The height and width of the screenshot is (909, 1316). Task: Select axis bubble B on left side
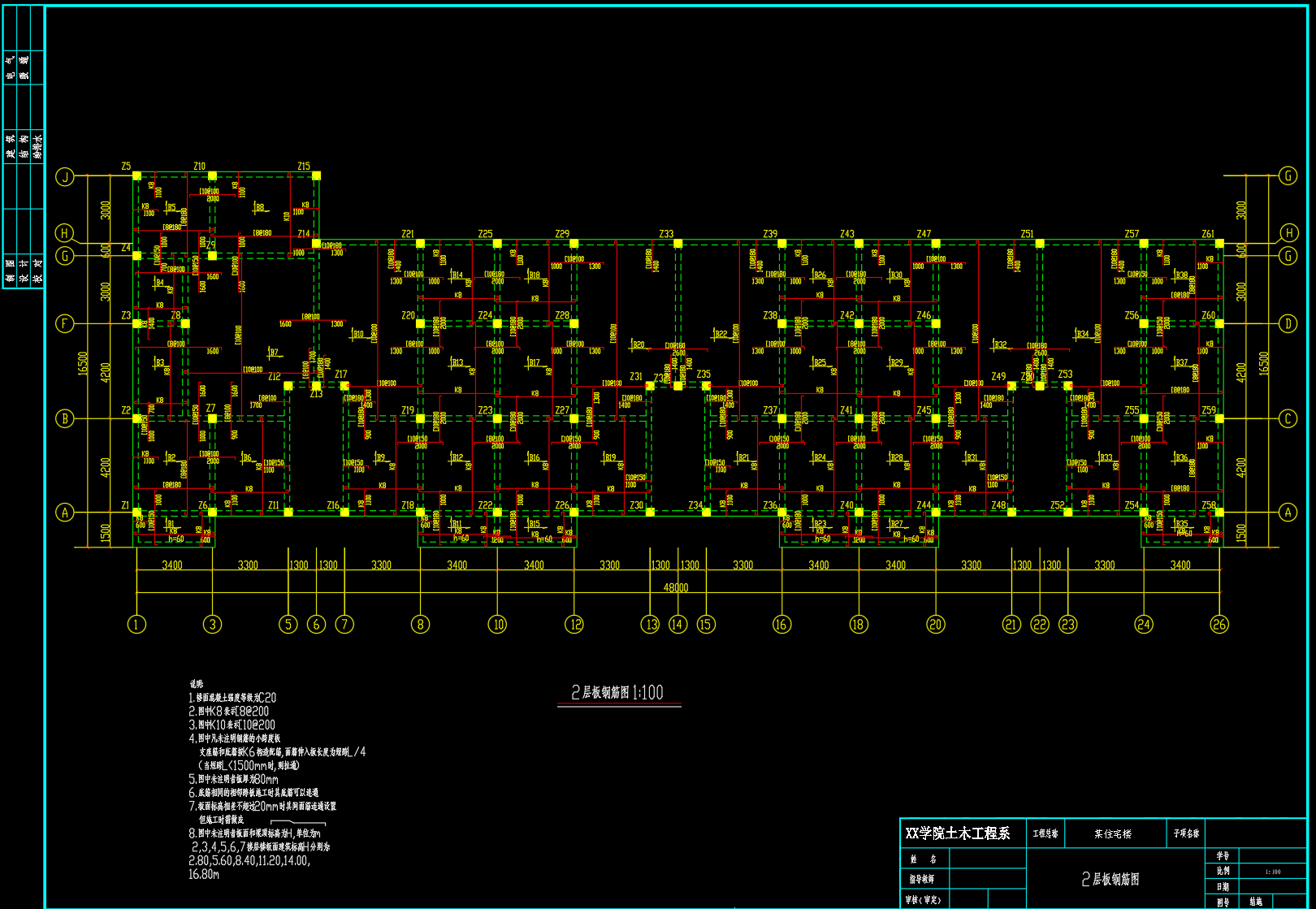tap(65, 418)
